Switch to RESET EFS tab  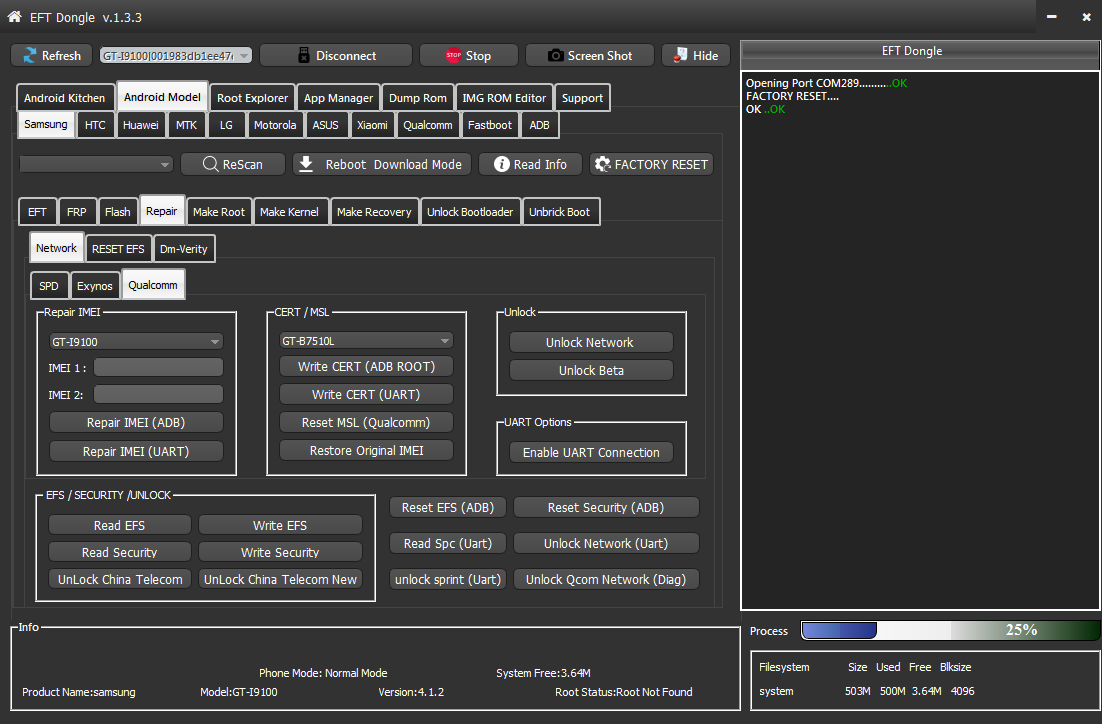coord(118,249)
